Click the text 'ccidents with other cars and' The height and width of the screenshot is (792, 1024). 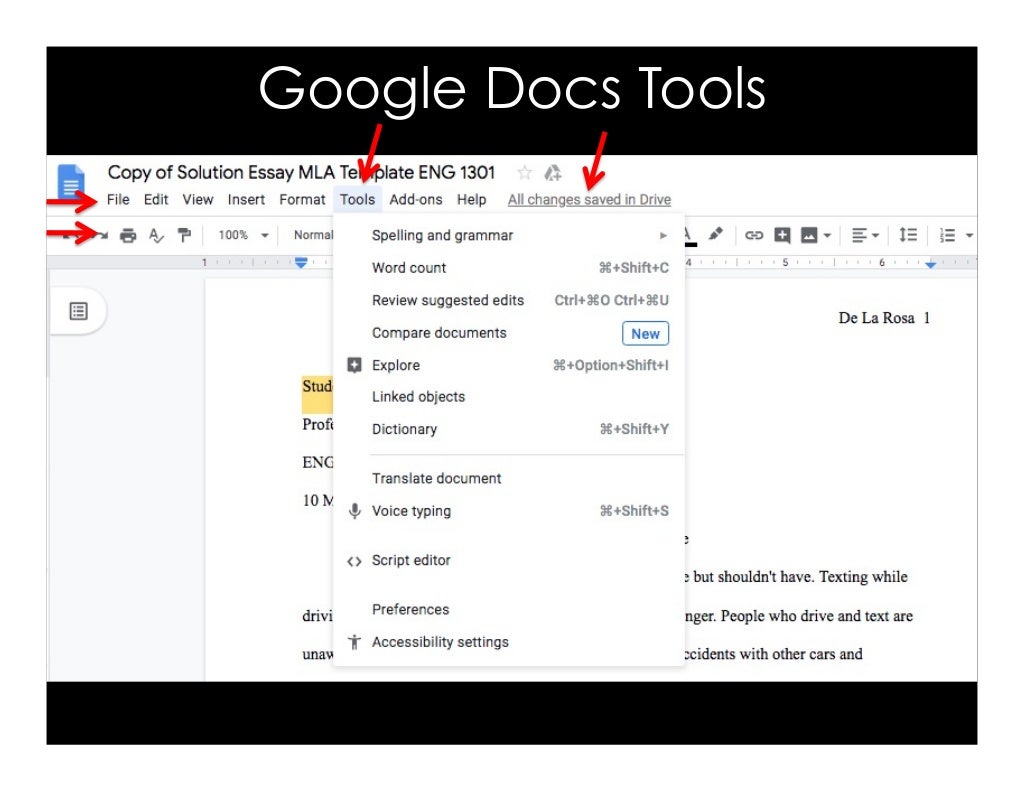click(773, 654)
